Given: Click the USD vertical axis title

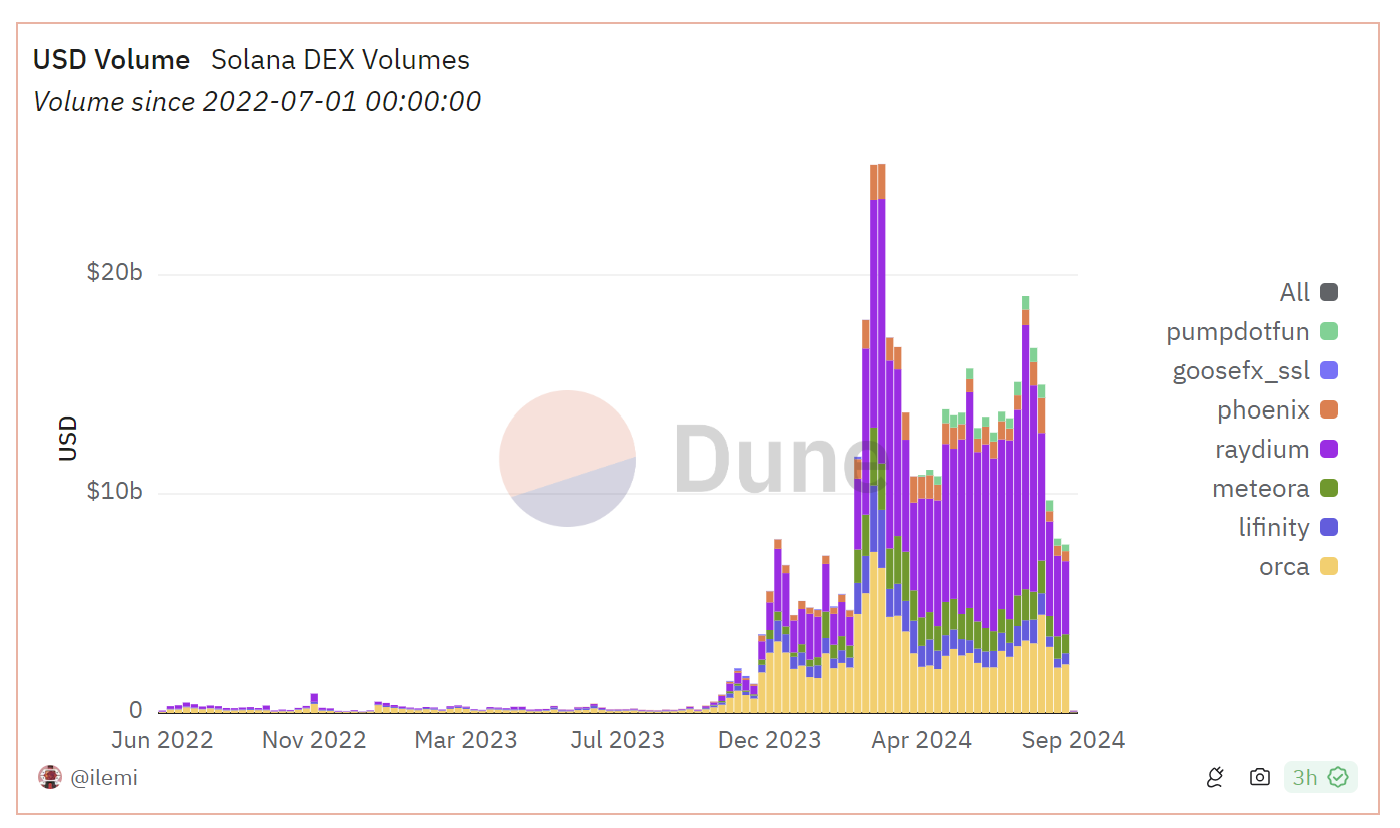Looking at the screenshot, I should coord(68,439).
